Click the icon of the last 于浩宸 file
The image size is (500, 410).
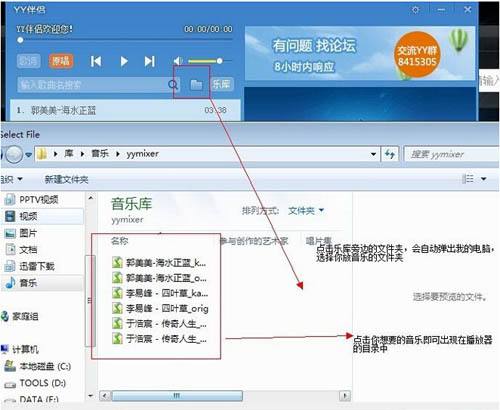[x=117, y=339]
